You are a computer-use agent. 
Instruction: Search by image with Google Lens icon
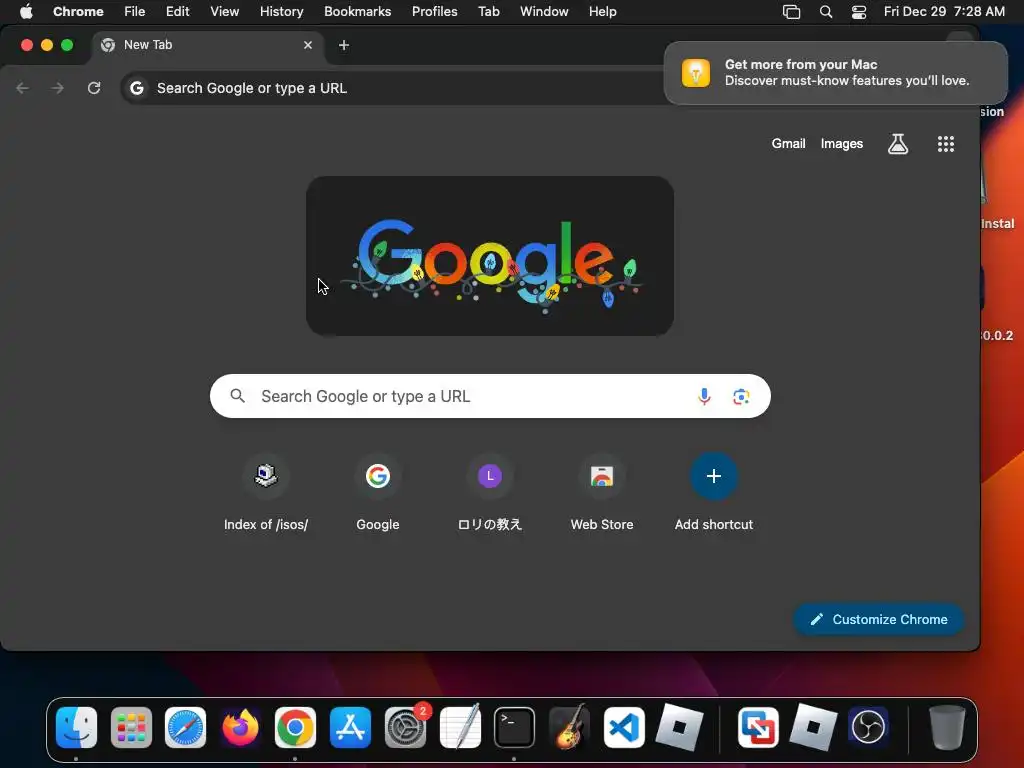[x=741, y=396]
